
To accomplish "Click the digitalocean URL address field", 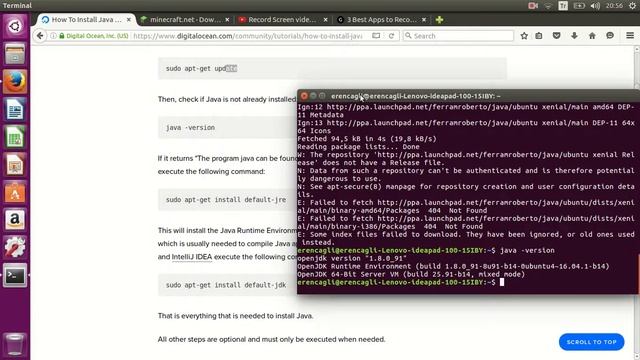I will click(x=247, y=36).
